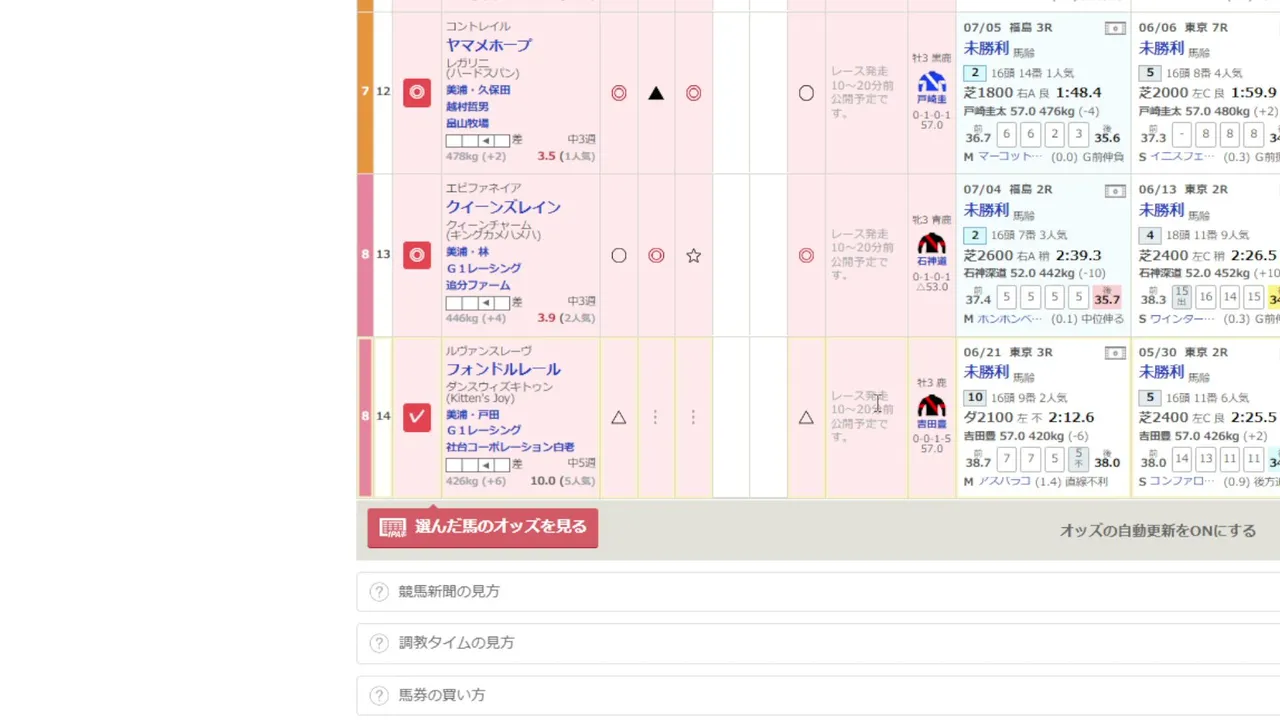Open winner horse link アスパッコ
This screenshot has height=720, width=1280.
pos(1004,481)
